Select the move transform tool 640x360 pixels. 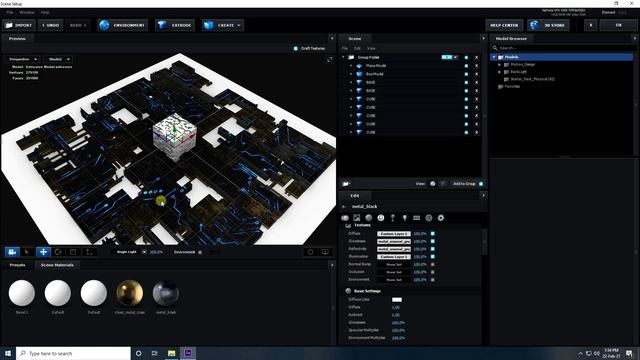point(43,252)
